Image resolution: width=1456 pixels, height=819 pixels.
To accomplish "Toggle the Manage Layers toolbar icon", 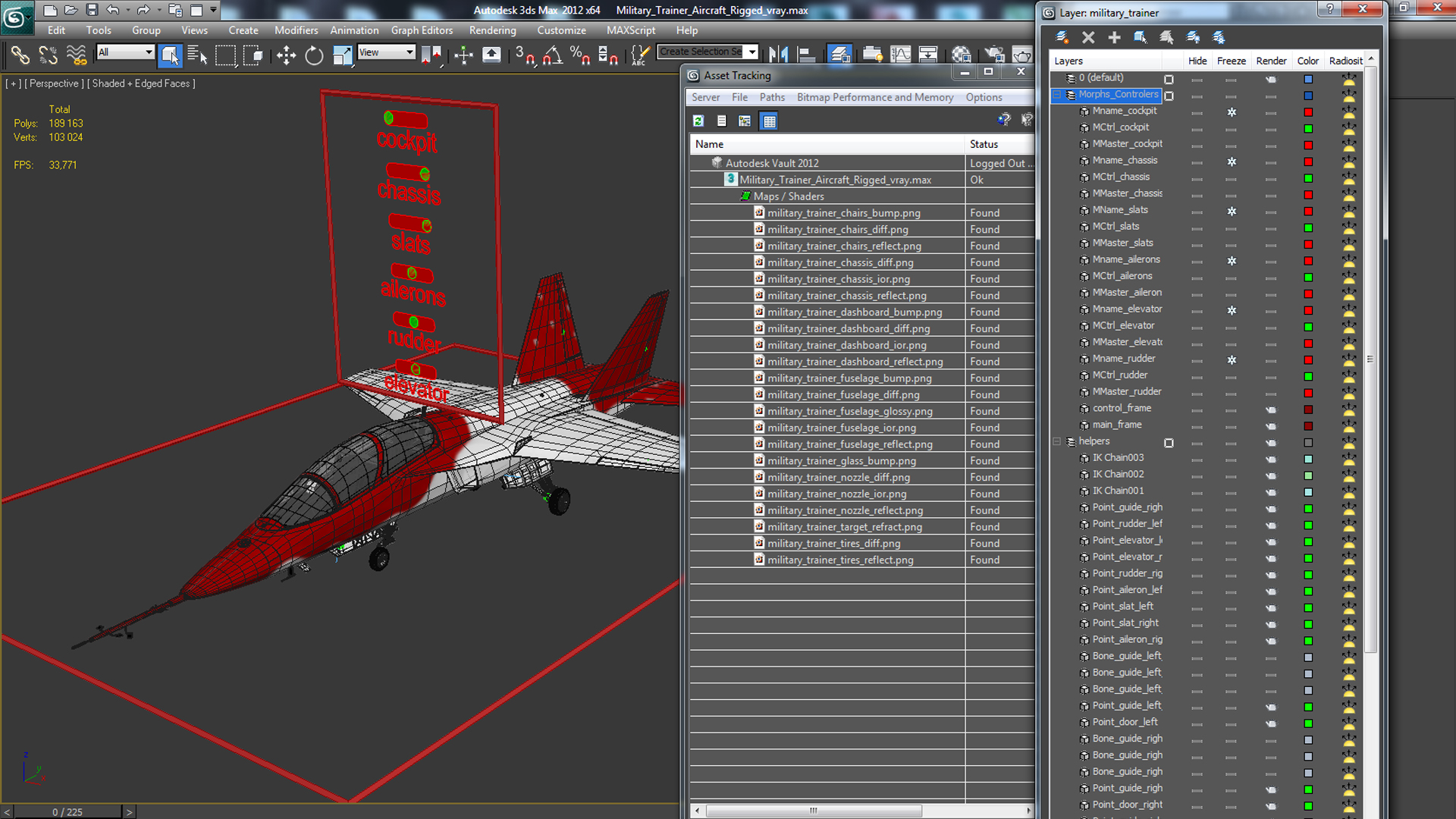I will pos(839,55).
